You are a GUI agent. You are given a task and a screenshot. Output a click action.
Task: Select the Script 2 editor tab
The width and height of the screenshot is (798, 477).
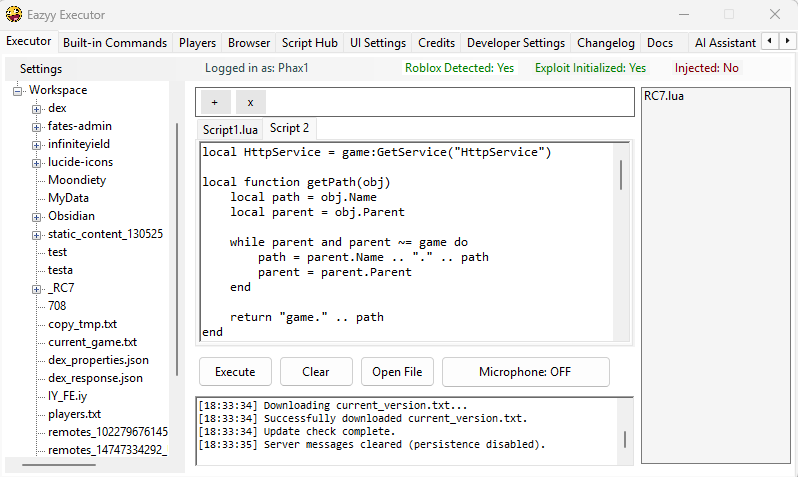point(289,128)
